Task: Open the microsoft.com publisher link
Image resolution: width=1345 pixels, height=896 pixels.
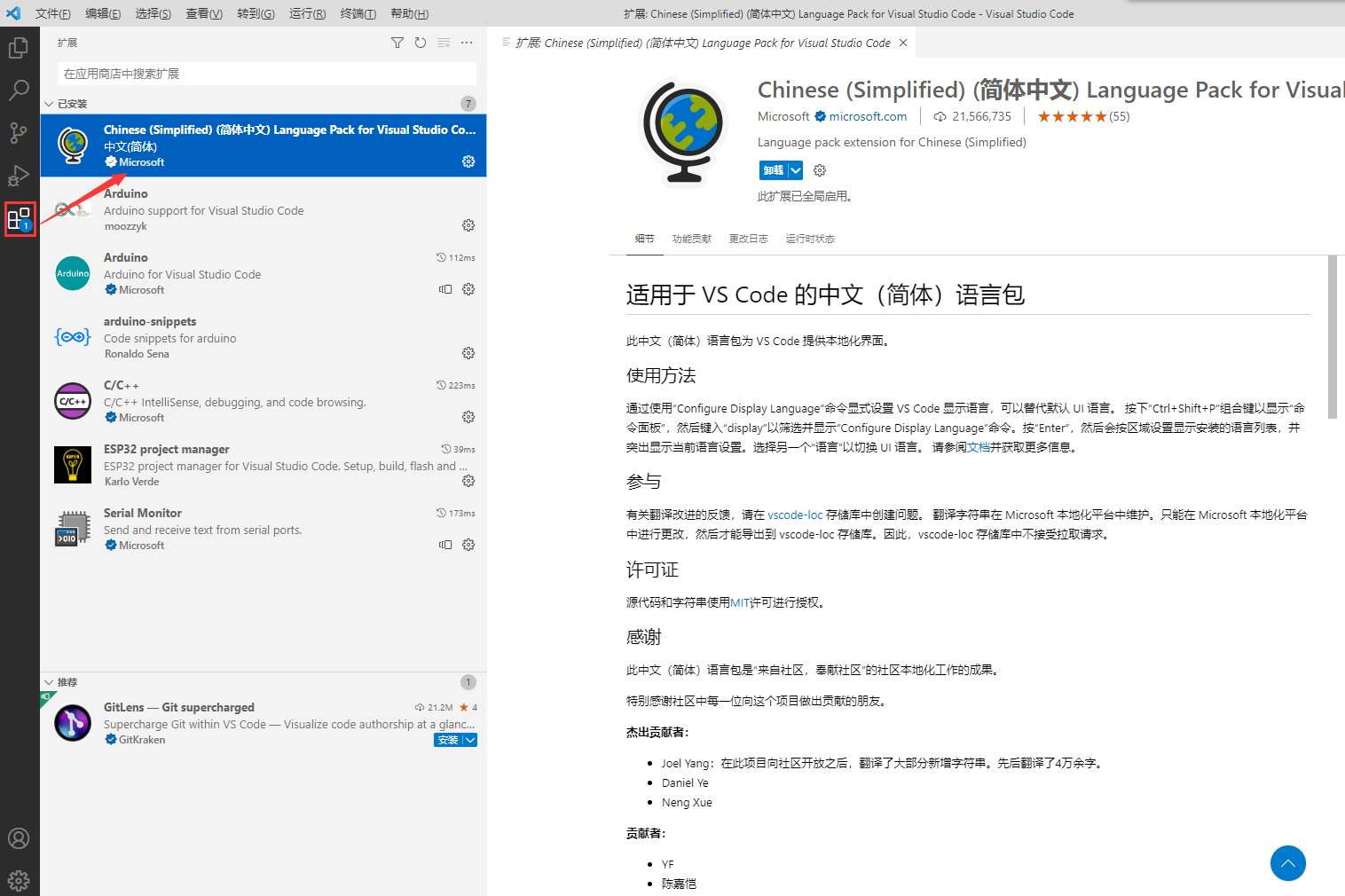Action: (x=868, y=116)
